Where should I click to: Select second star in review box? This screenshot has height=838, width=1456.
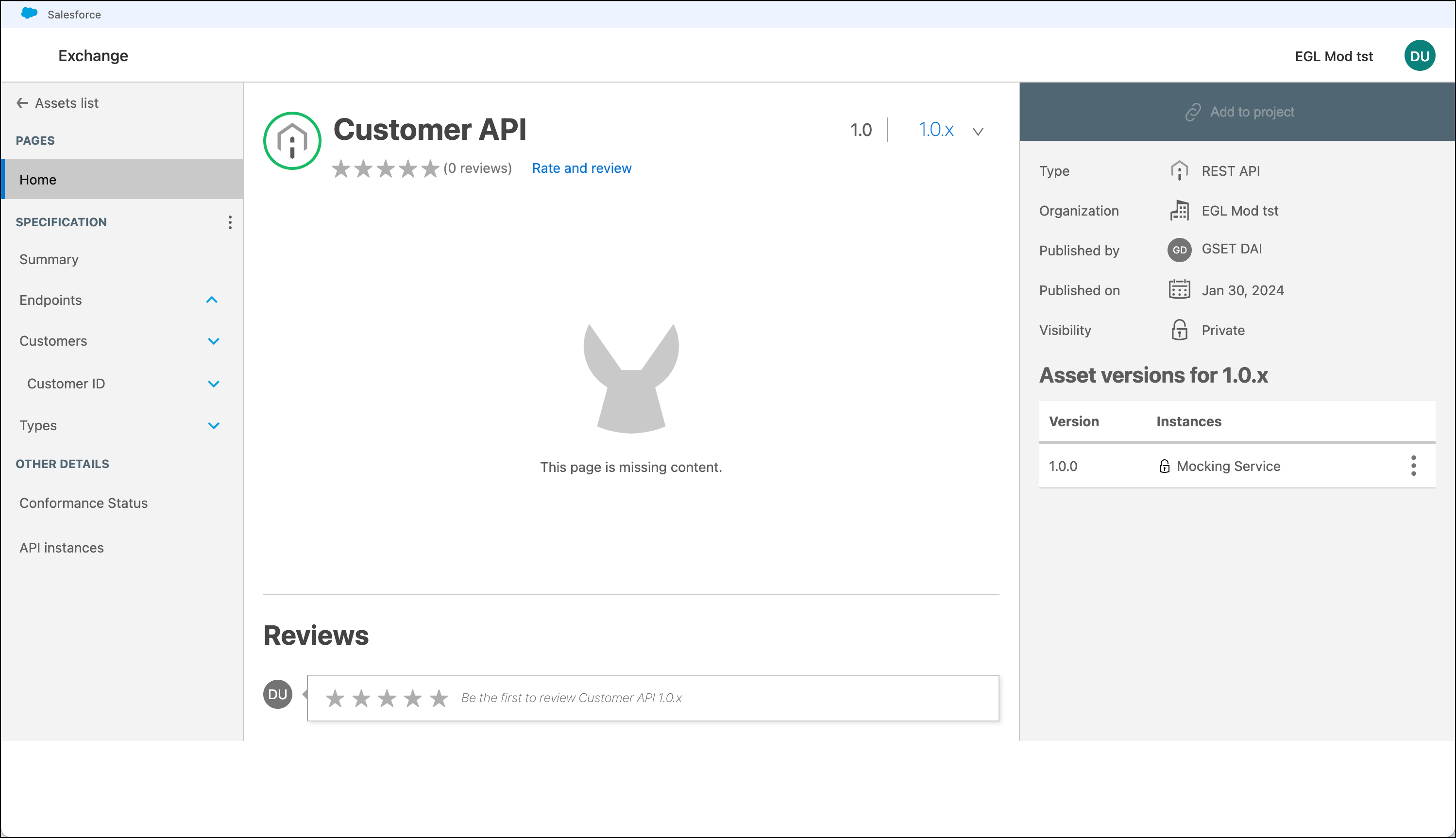361,699
